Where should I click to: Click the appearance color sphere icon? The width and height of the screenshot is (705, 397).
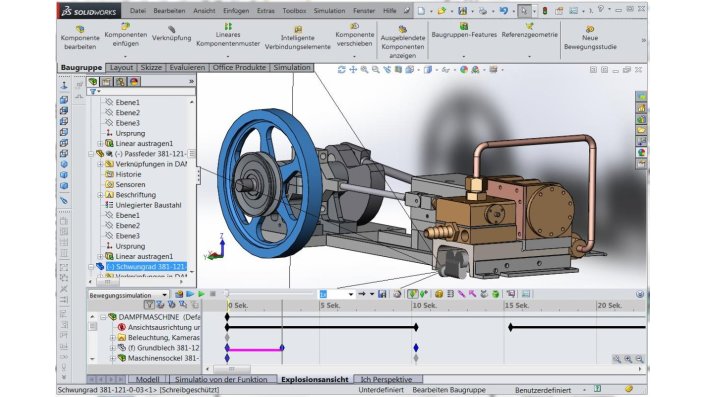pyautogui.click(x=464, y=70)
